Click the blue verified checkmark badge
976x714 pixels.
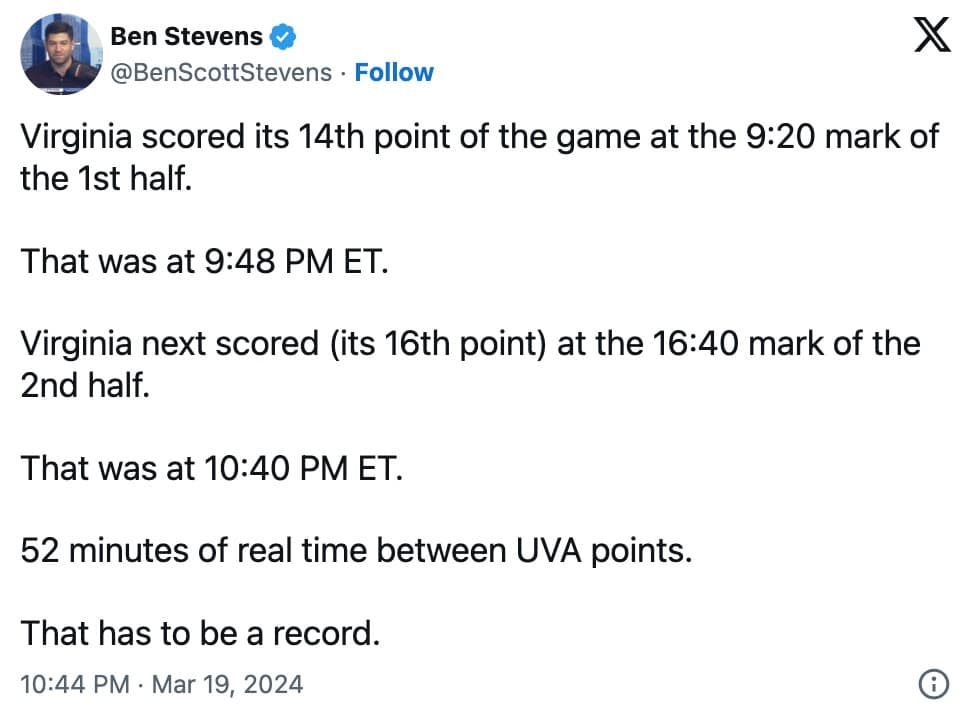point(283,35)
